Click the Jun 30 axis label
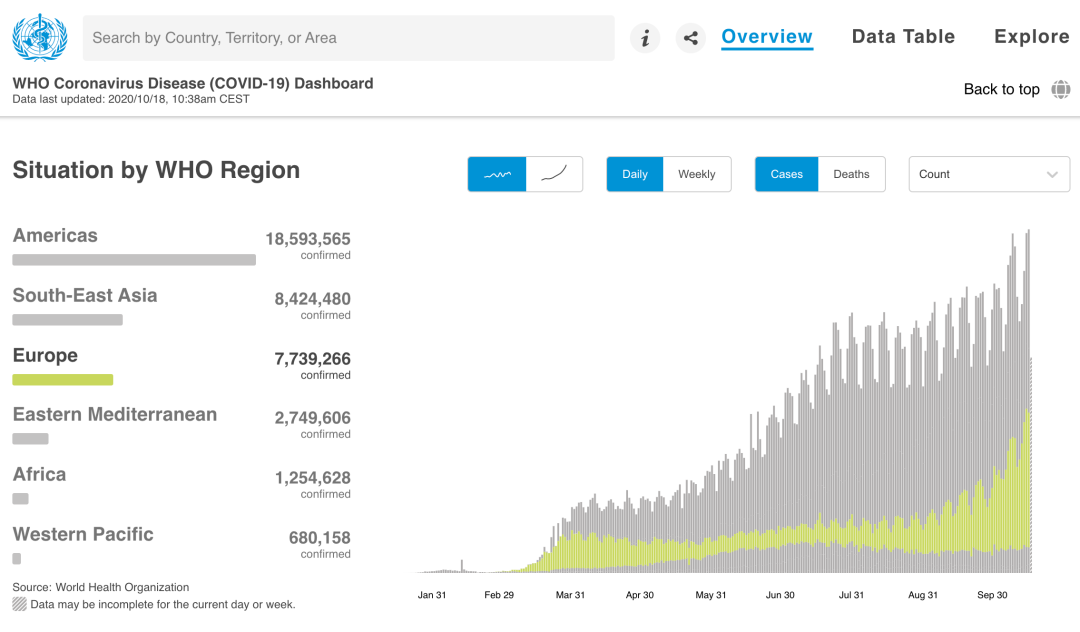Screen dimensions: 1080x632 pos(780,595)
